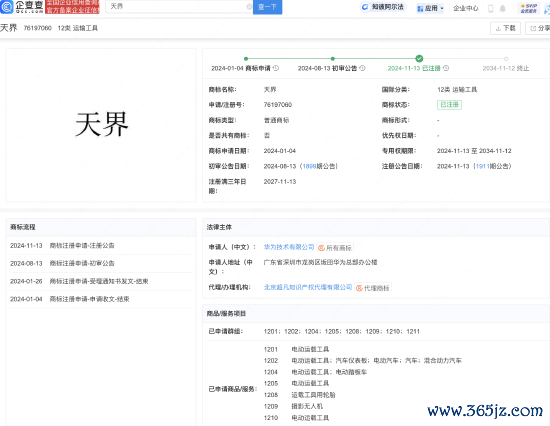Click clock icon beside 商标申请 date
The height and width of the screenshot is (426, 550).
[276, 68]
